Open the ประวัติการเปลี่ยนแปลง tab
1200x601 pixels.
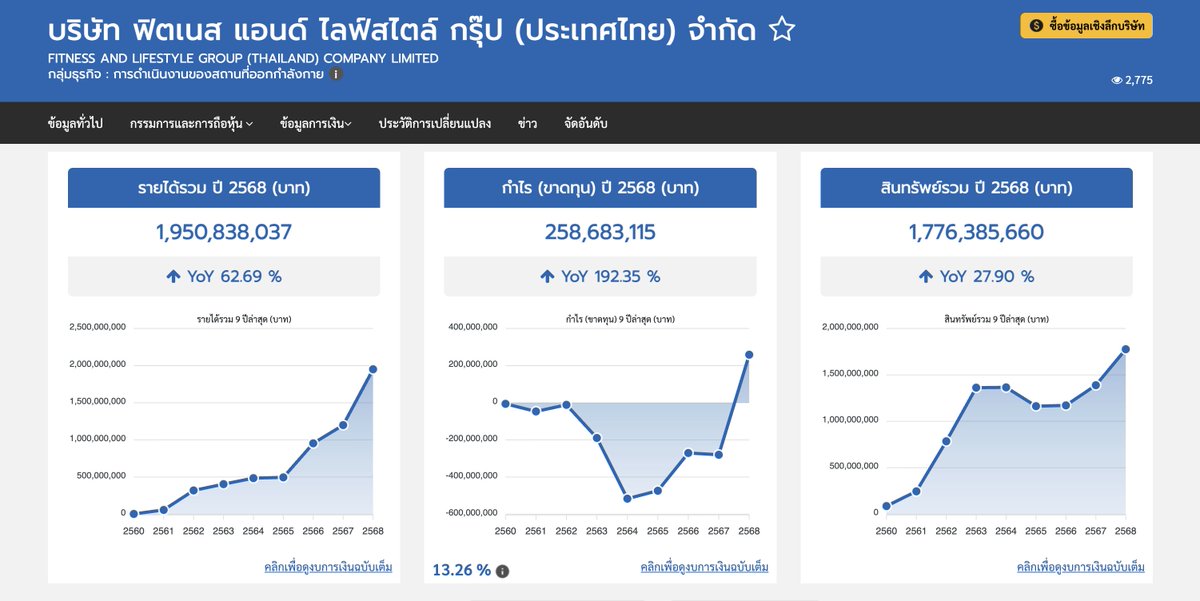tap(435, 124)
